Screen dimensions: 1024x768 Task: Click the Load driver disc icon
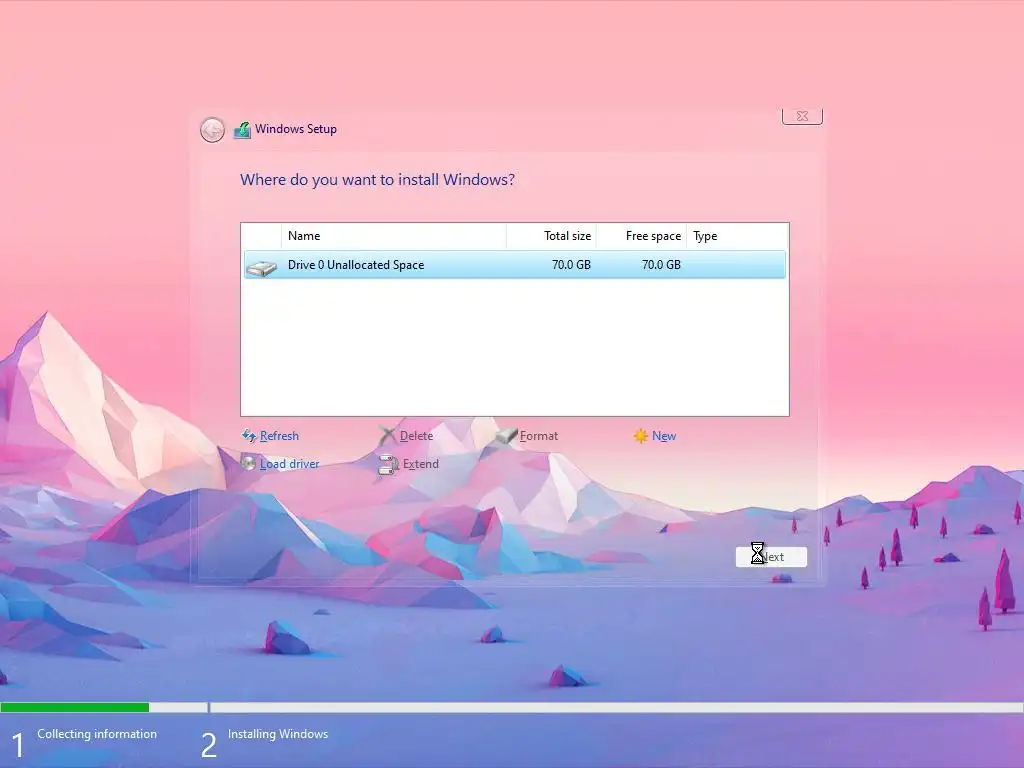tap(248, 463)
